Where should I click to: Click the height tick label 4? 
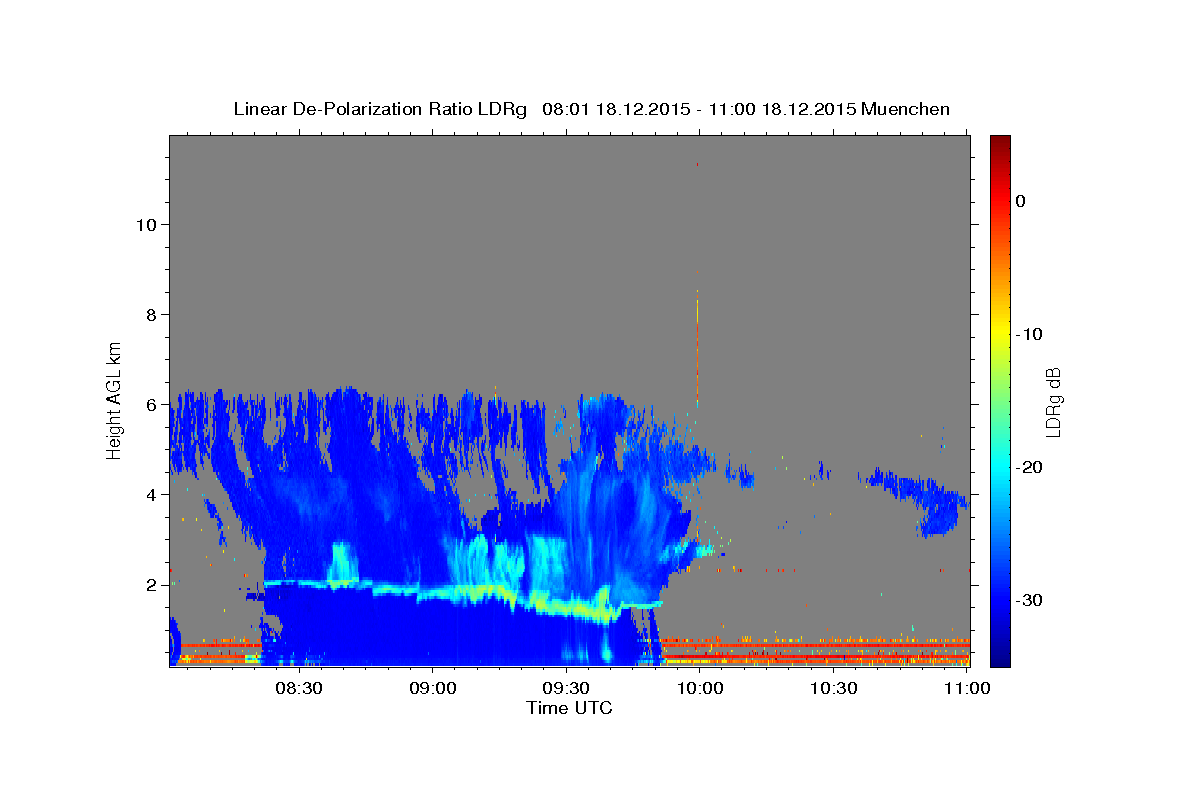(153, 495)
